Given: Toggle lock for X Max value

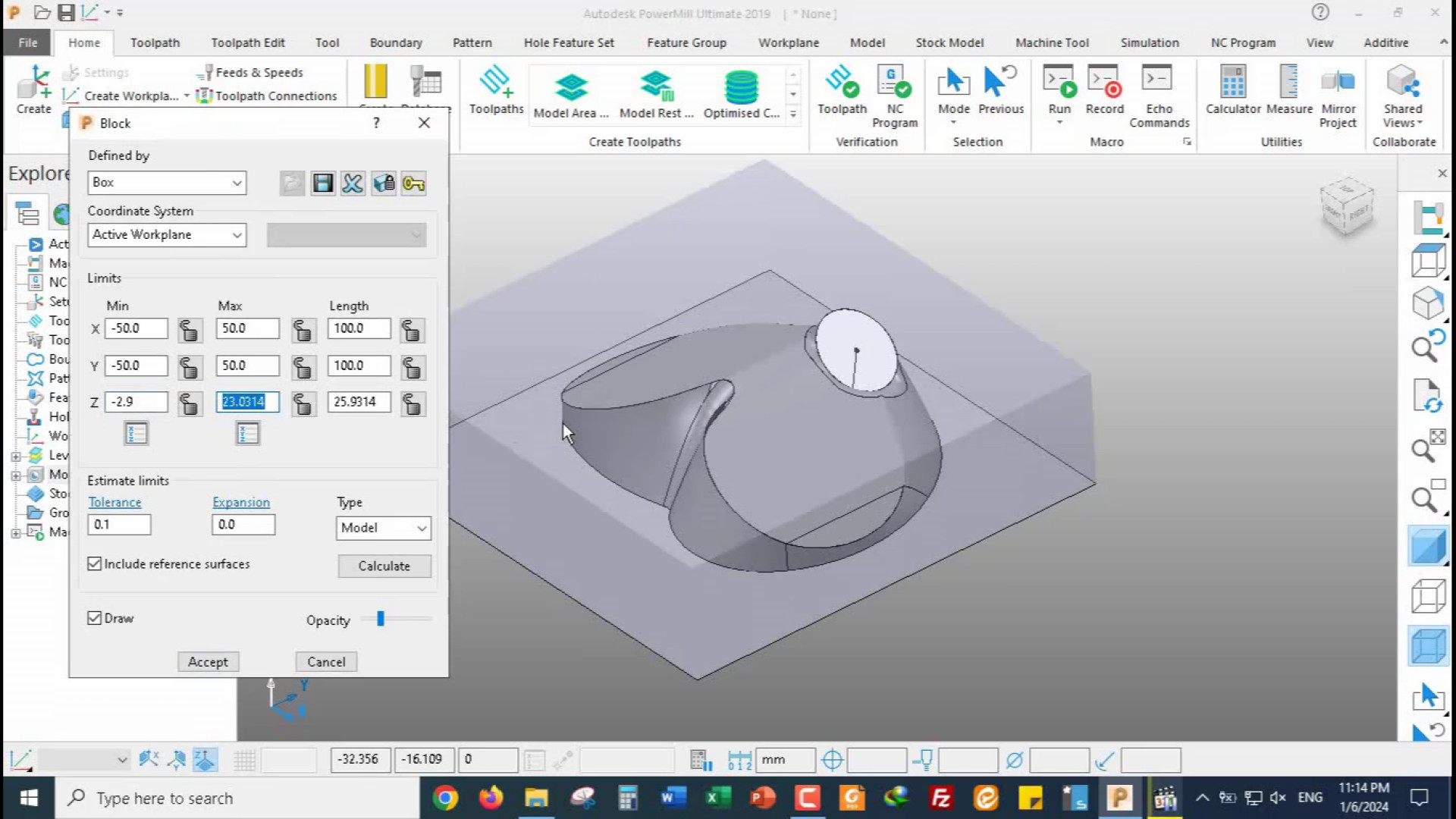Looking at the screenshot, I should [x=303, y=331].
